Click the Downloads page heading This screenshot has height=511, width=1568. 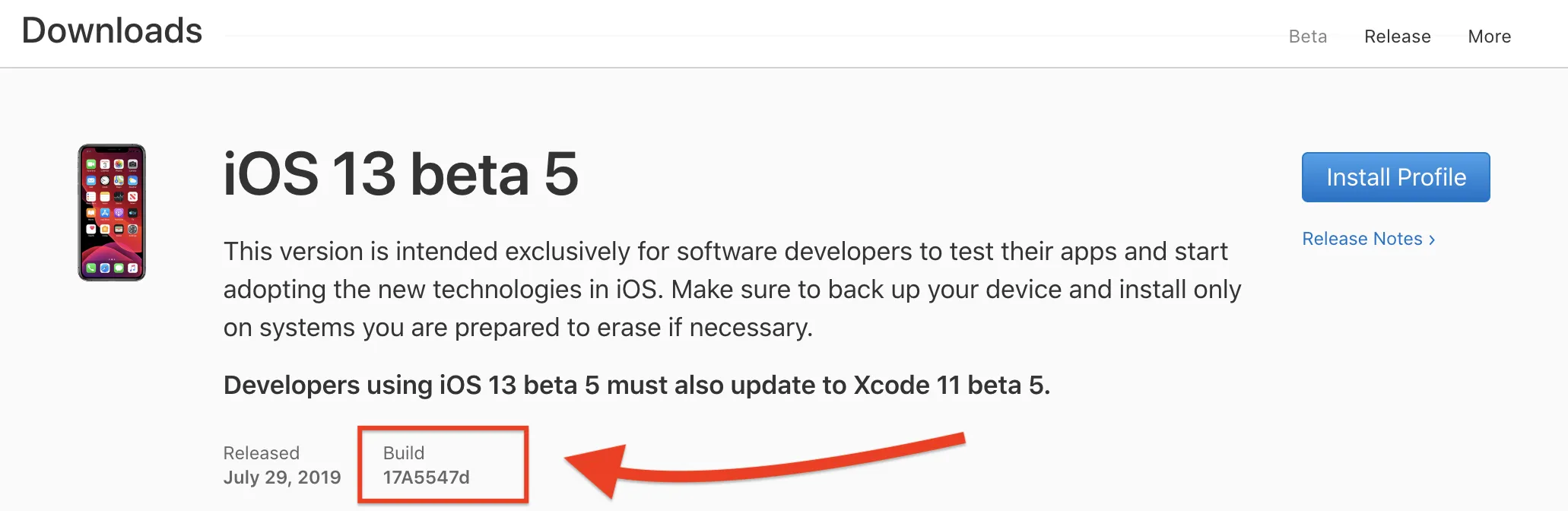[x=112, y=31]
